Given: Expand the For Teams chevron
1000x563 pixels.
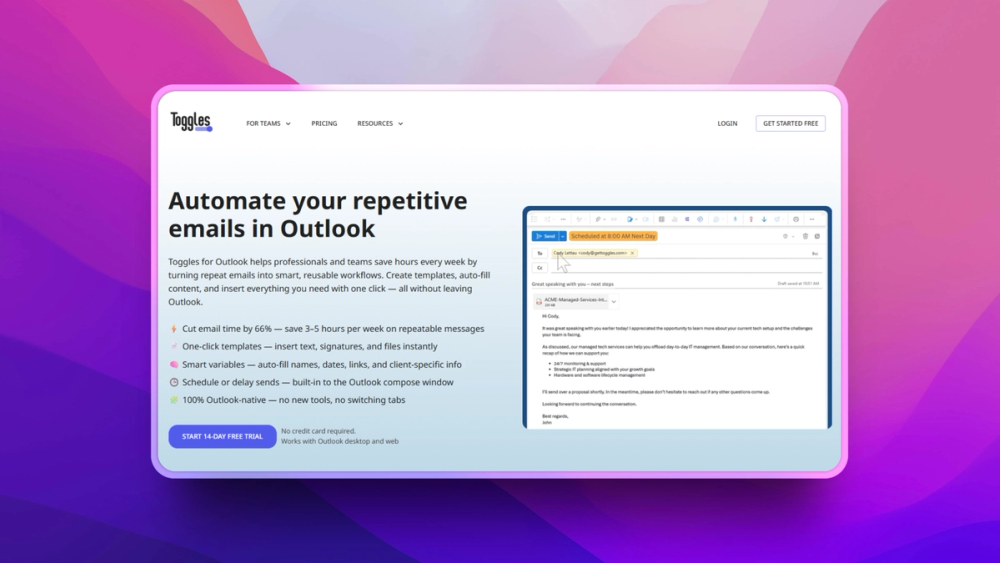Looking at the screenshot, I should point(288,124).
